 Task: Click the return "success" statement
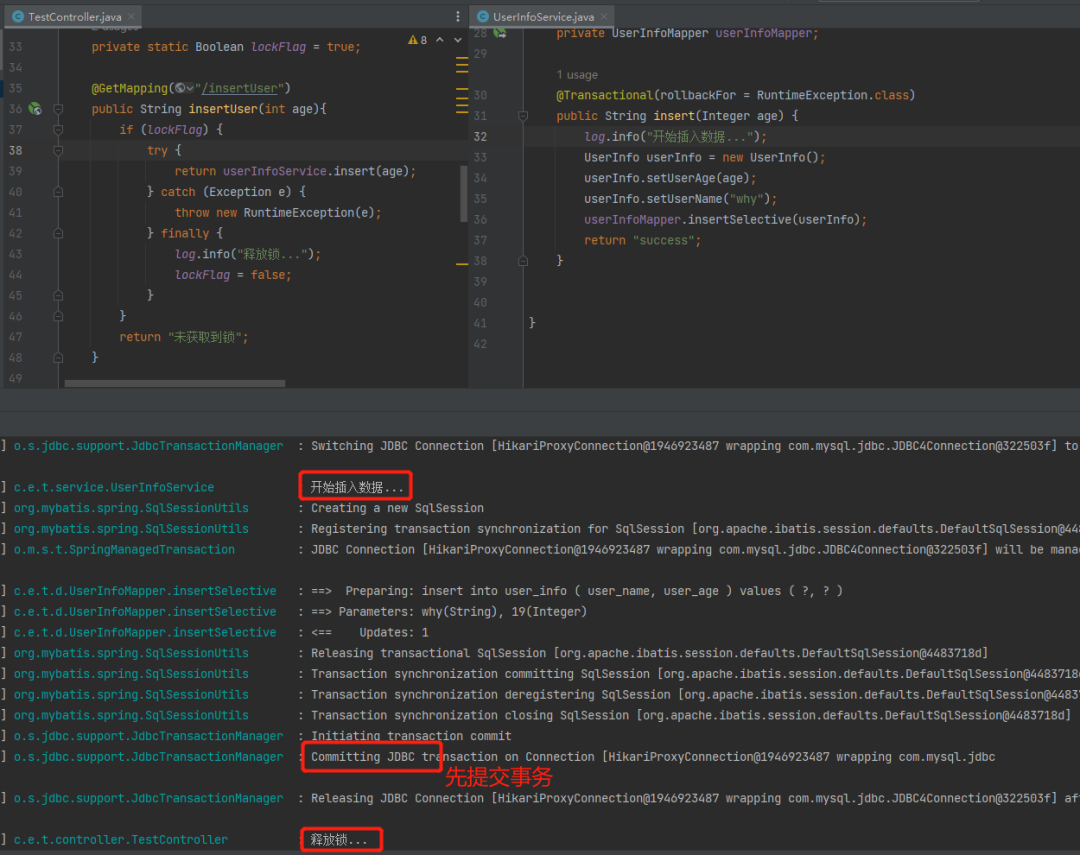tap(642, 240)
